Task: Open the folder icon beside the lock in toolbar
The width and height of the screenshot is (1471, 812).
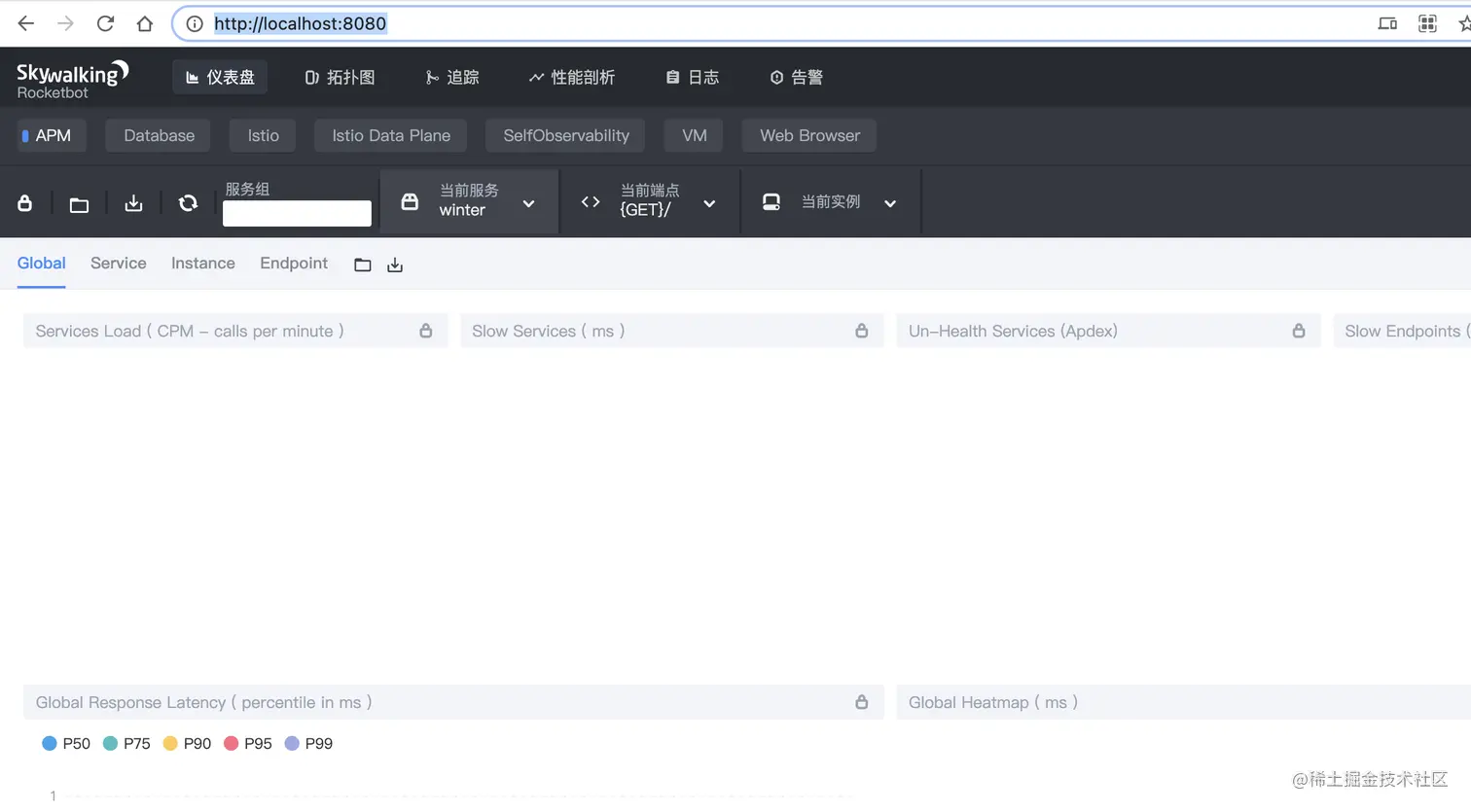Action: pyautogui.click(x=78, y=202)
